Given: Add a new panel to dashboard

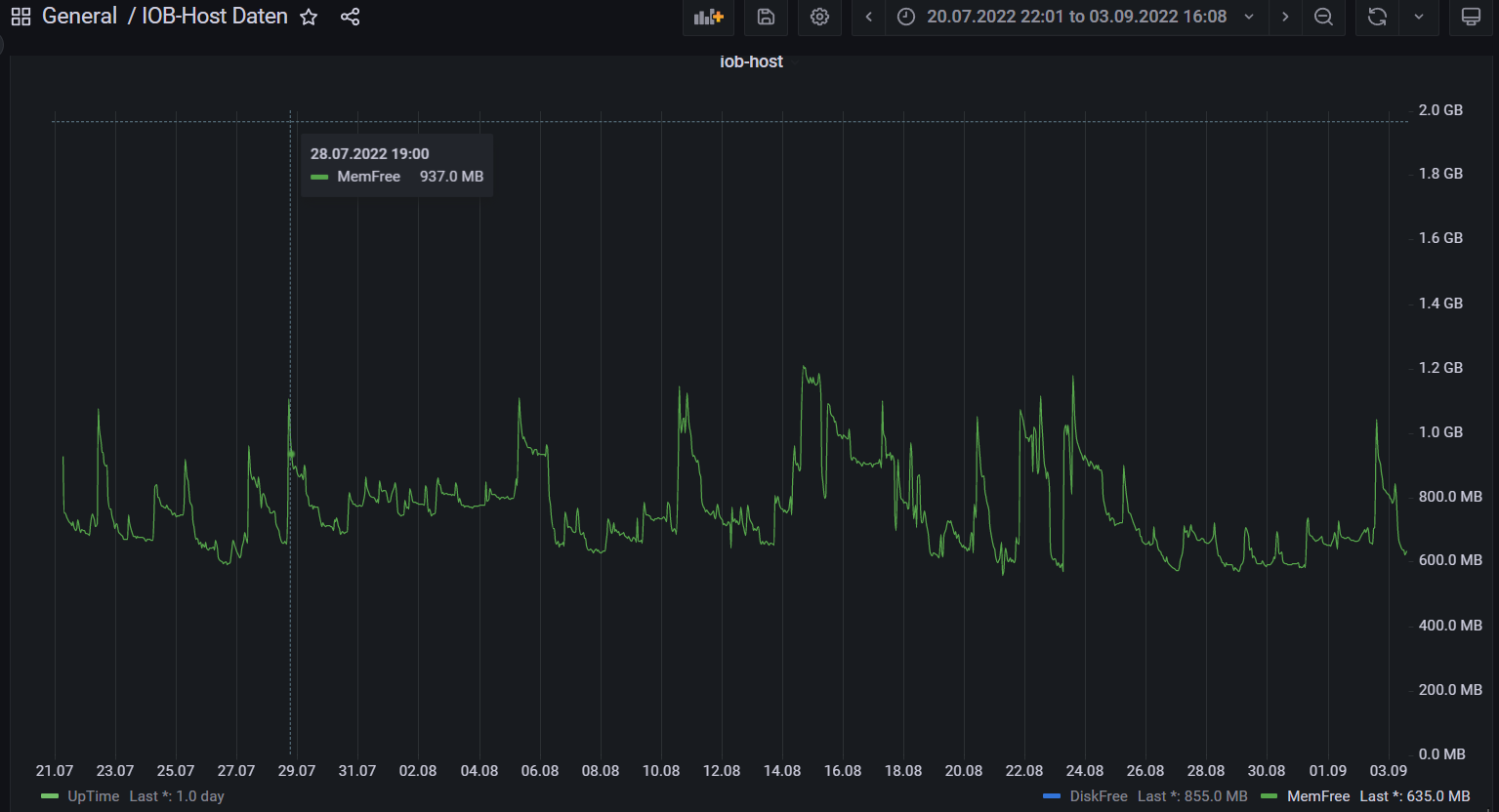Looking at the screenshot, I should point(708,17).
